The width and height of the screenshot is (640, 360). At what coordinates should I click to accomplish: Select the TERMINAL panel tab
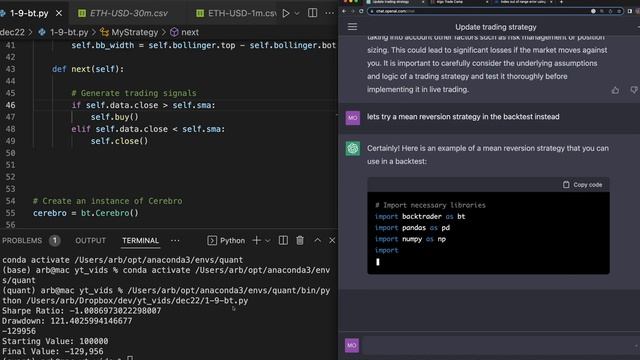[140, 241]
